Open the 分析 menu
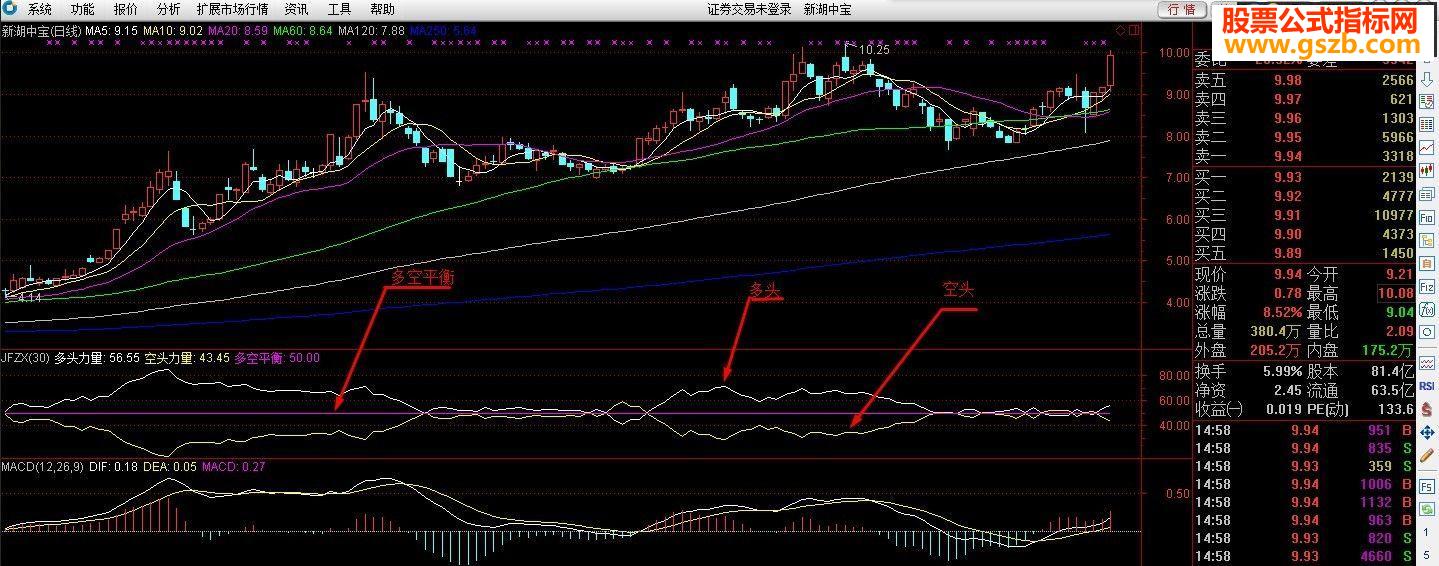The image size is (1439, 566). pos(168,9)
